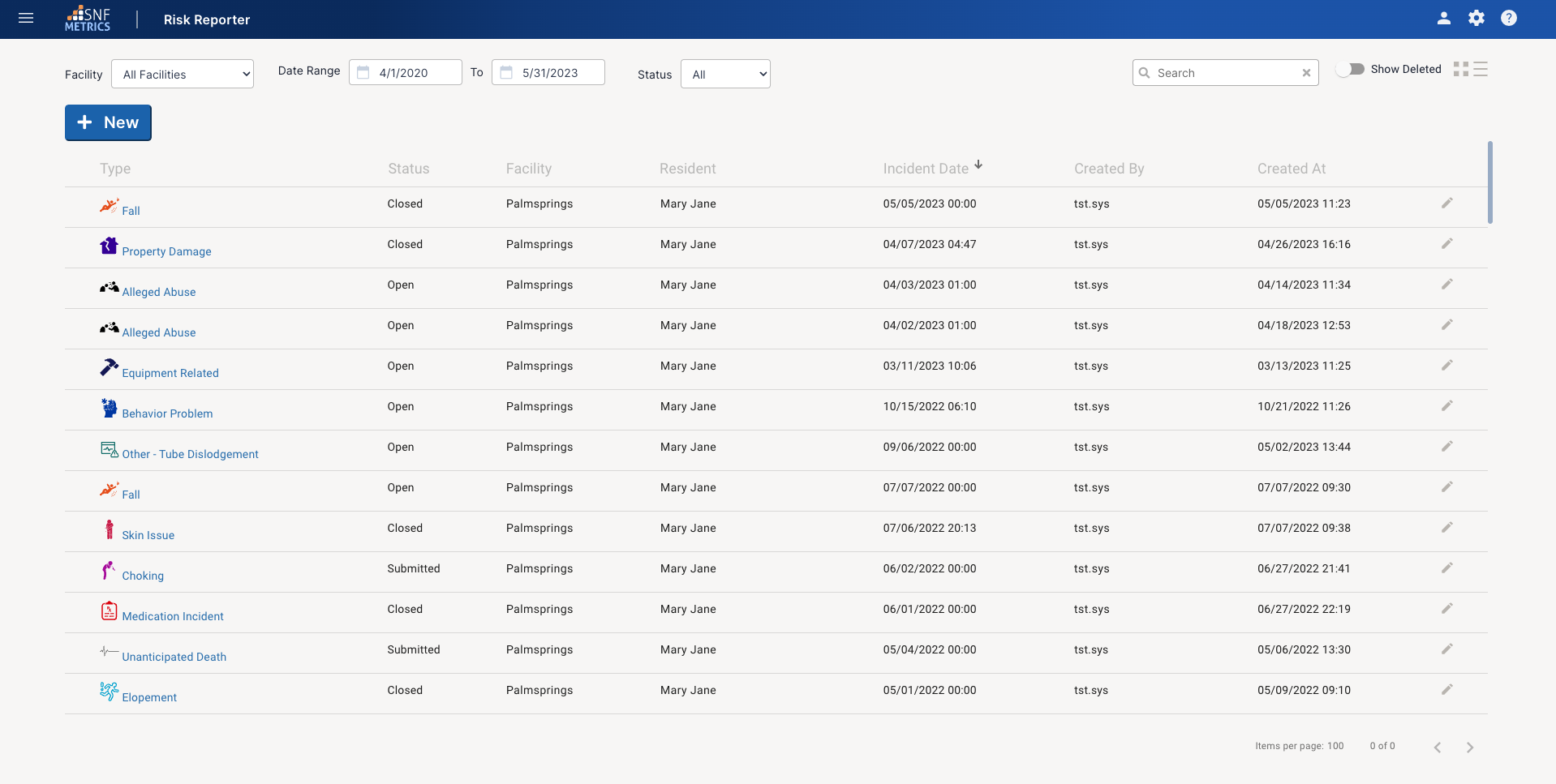Viewport: 1556px width, 784px height.
Task: Sort by the Resident column header
Action: pos(688,169)
